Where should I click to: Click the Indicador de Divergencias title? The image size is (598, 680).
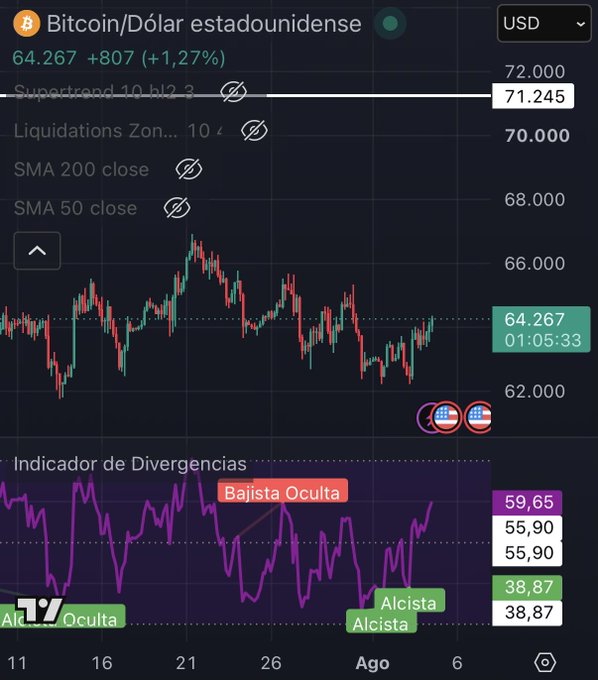point(130,464)
